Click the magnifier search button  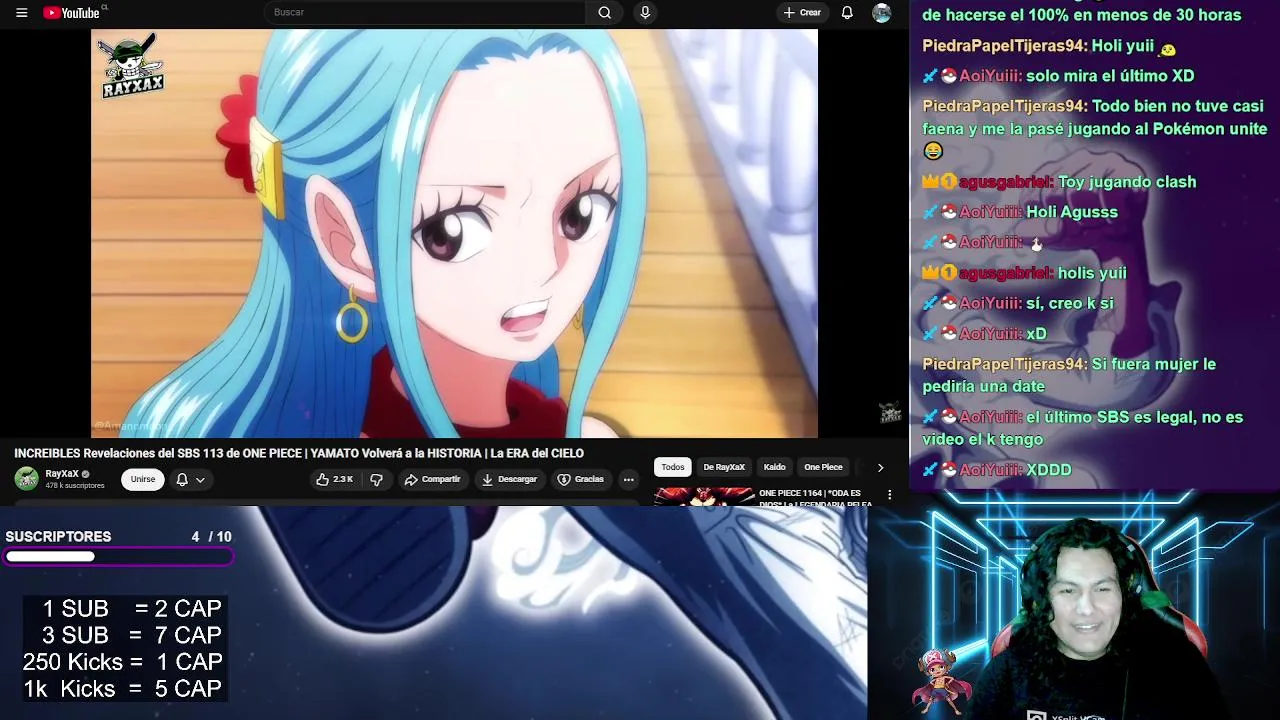pyautogui.click(x=605, y=12)
